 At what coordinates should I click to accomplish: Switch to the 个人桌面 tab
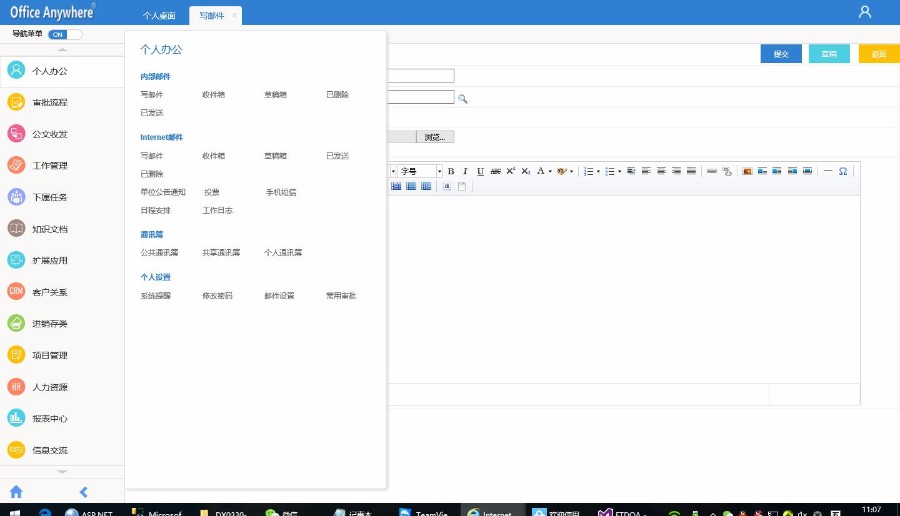coord(159,15)
